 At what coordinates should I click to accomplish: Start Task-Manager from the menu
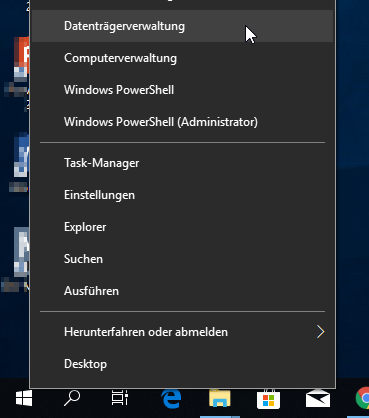point(182,163)
